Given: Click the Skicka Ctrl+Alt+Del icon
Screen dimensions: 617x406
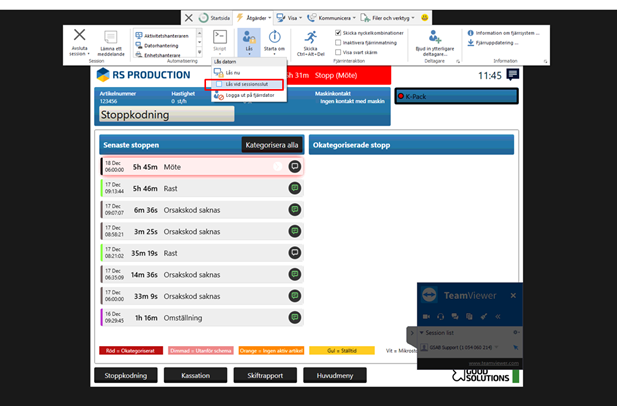Looking at the screenshot, I should (310, 38).
